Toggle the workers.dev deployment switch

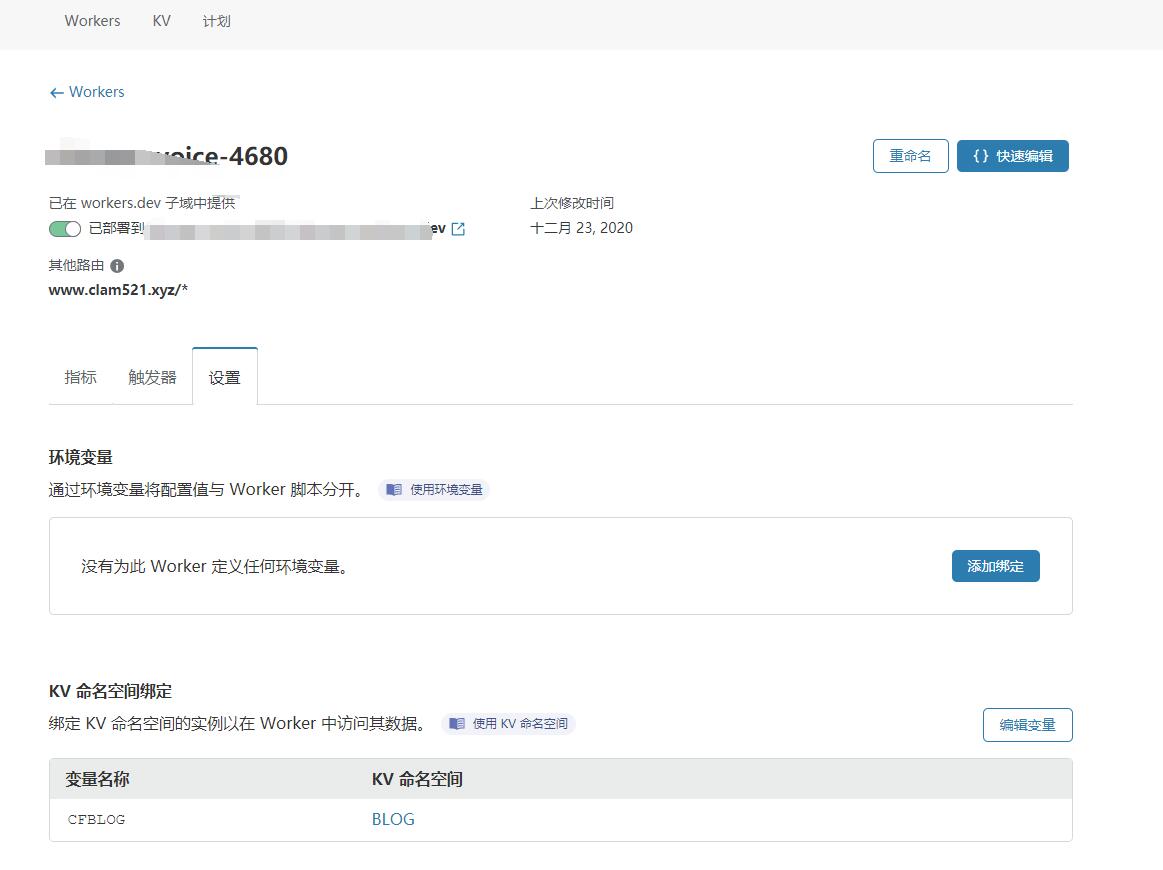click(x=65, y=228)
